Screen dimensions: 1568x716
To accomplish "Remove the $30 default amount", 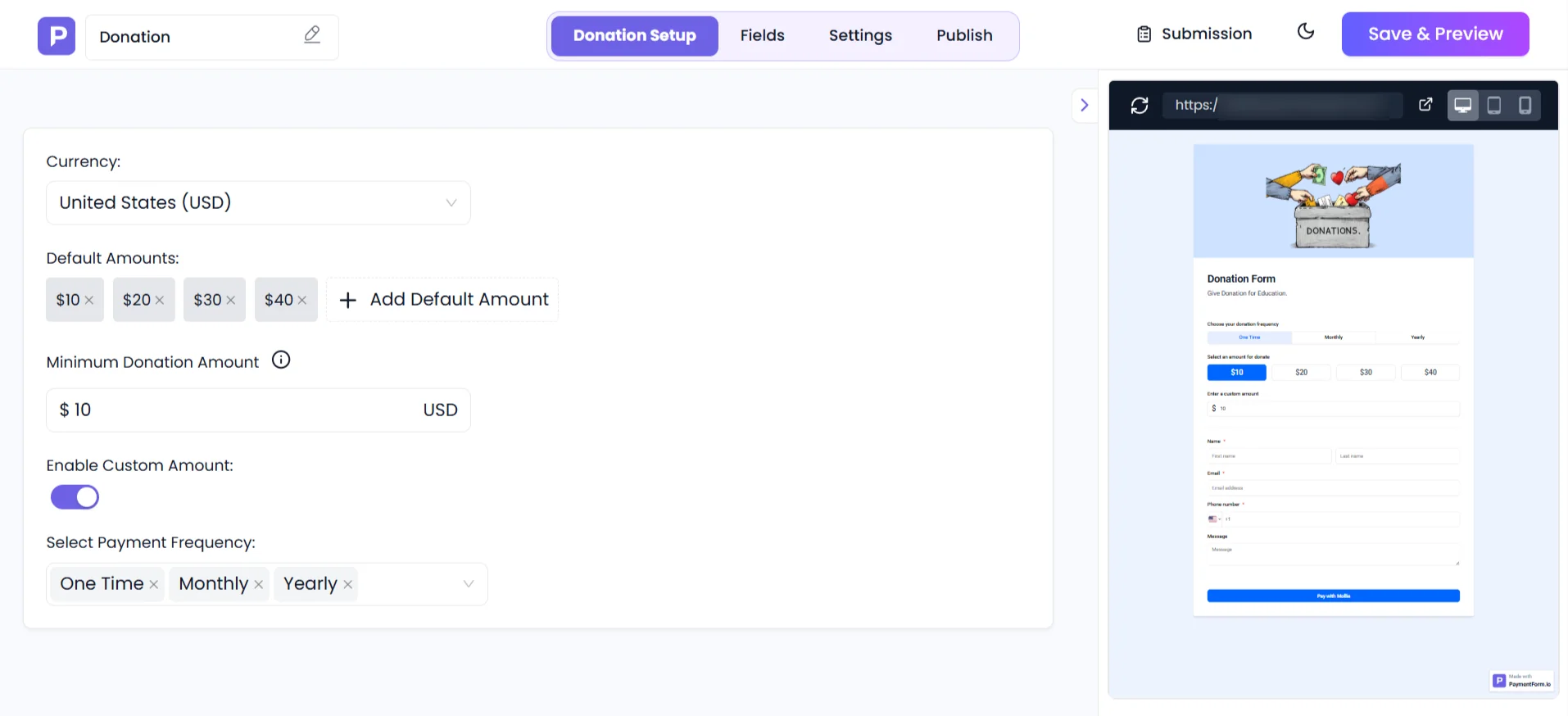I will tap(231, 300).
